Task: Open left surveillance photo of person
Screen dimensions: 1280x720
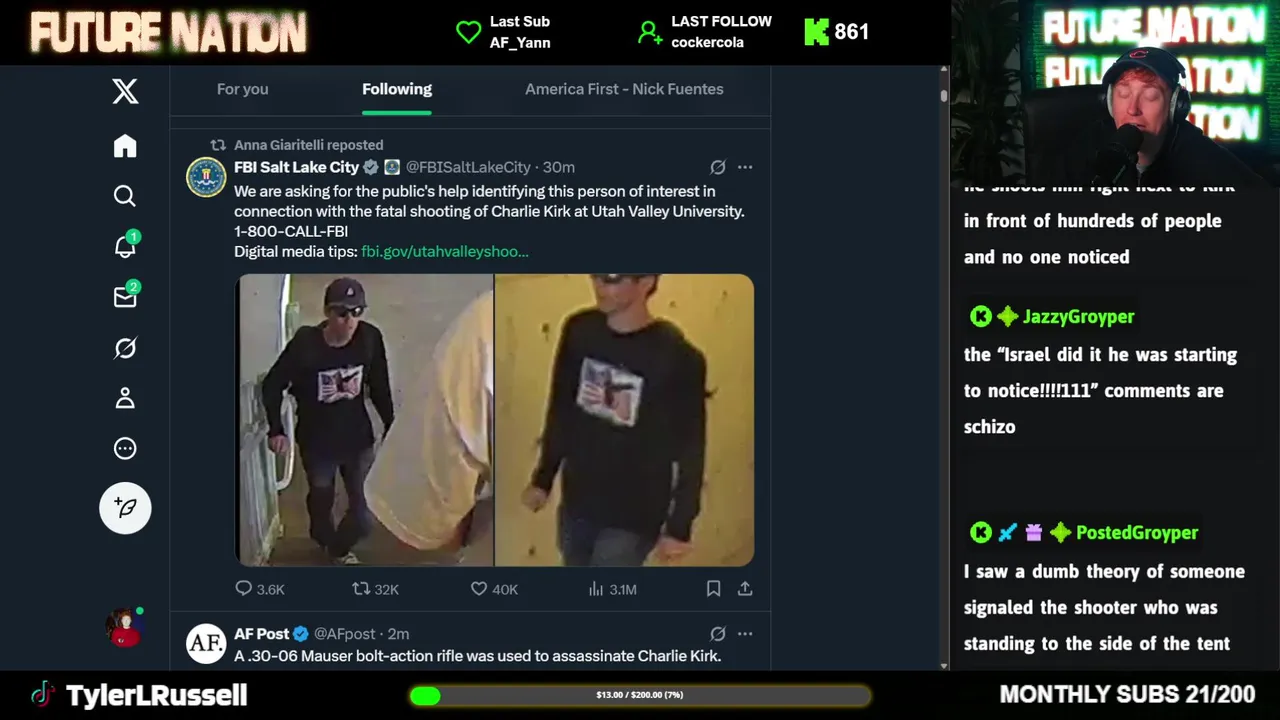Action: 364,420
